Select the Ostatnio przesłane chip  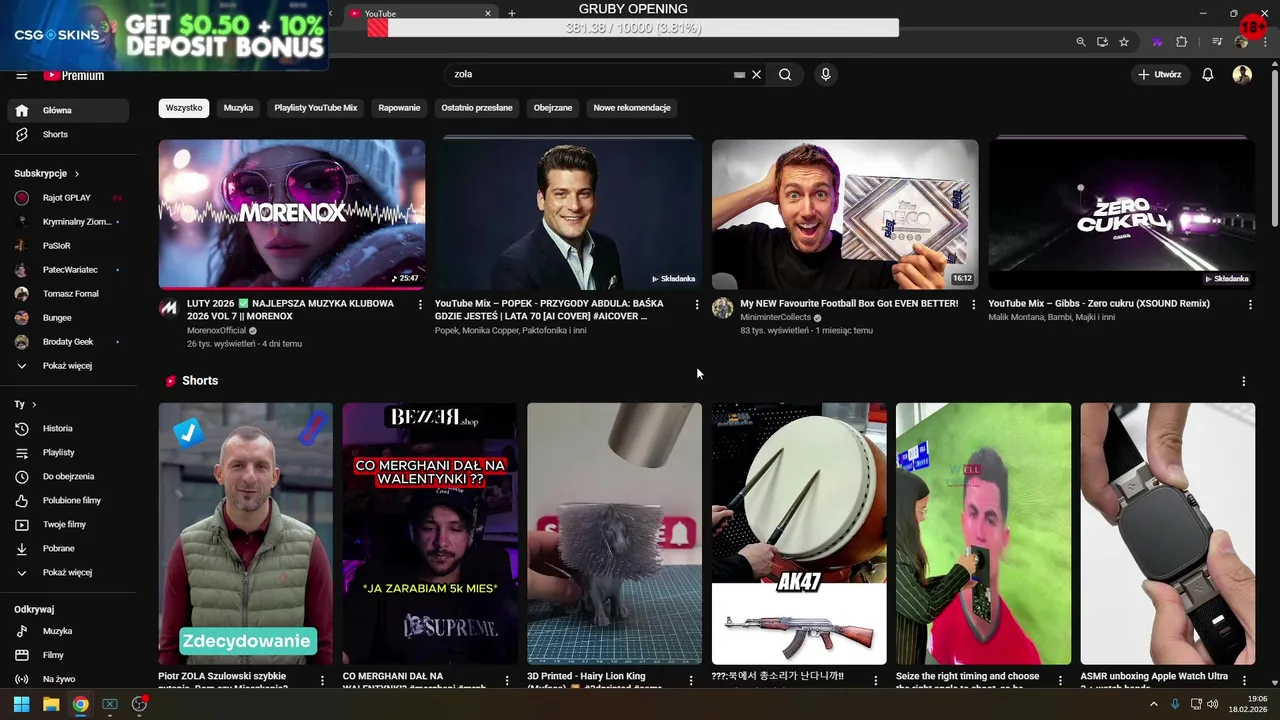pyautogui.click(x=477, y=108)
